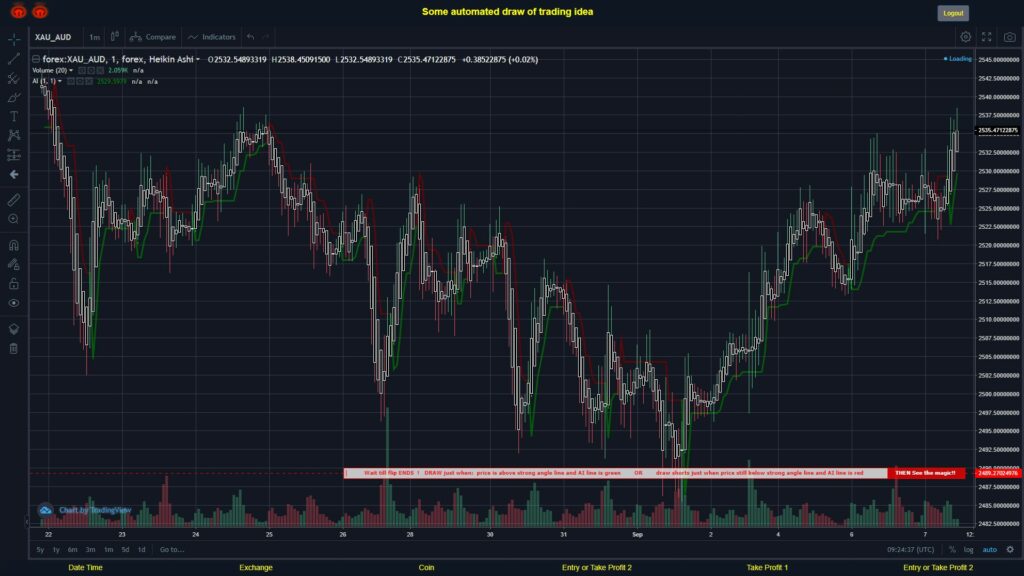1024x576 pixels.
Task: Activate the zoom in tool
Action: 14,219
